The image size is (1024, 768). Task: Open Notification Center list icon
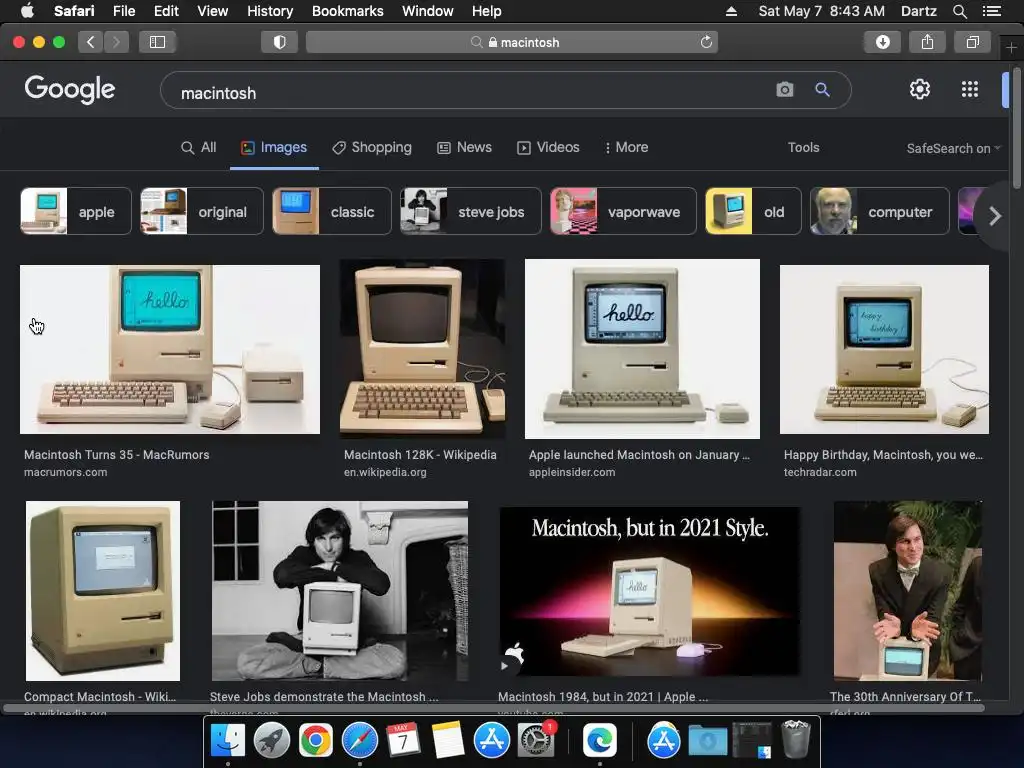(991, 11)
